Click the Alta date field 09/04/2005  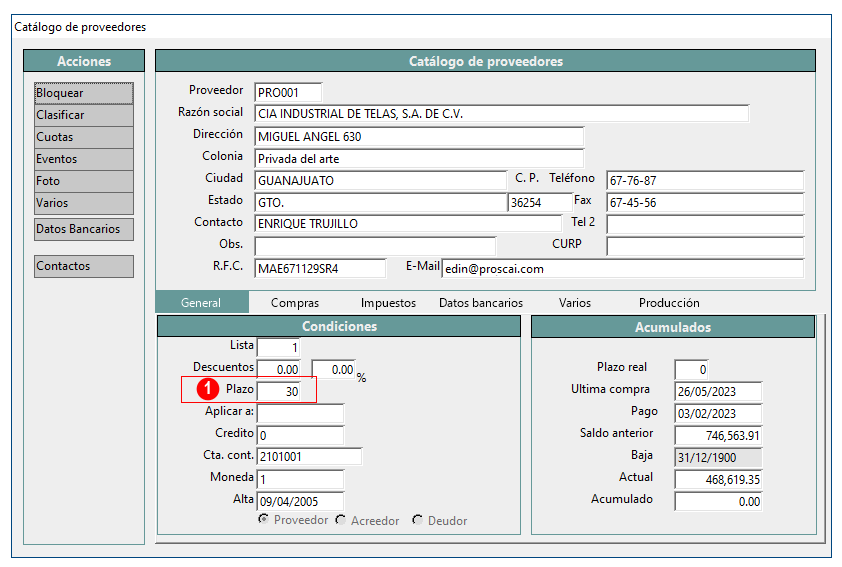tap(300, 501)
